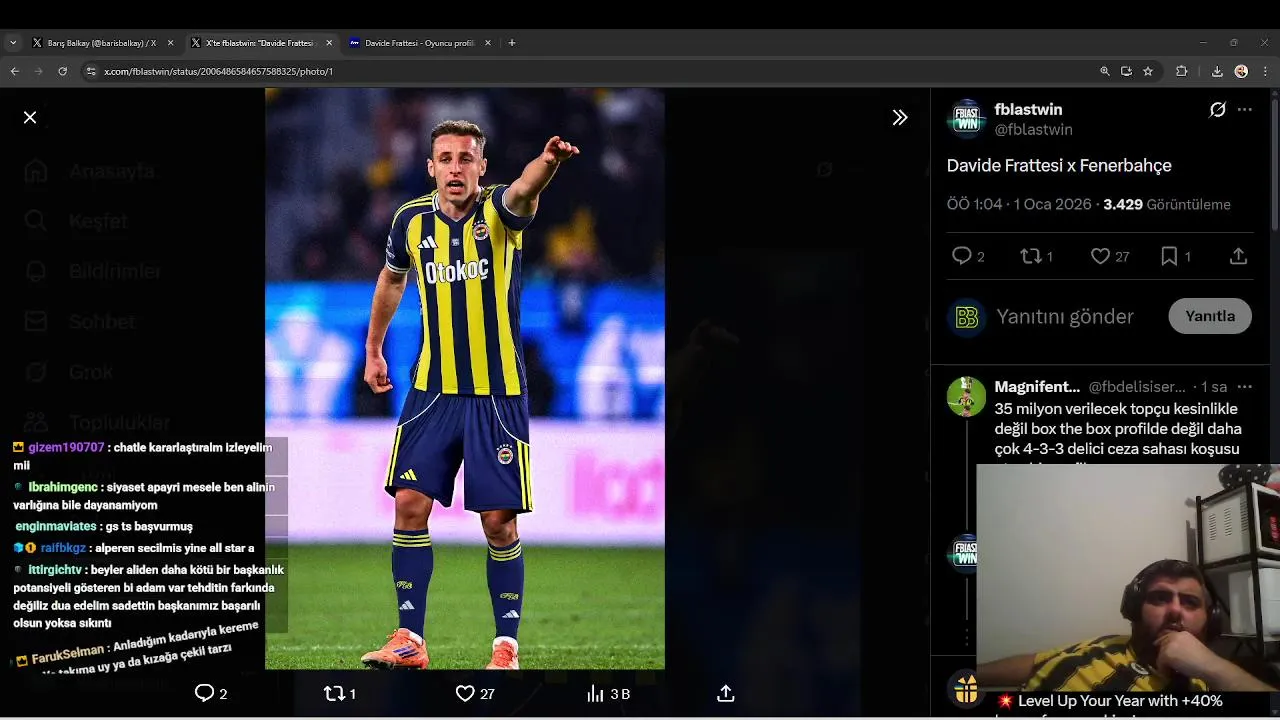This screenshot has height=720, width=1280.
Task: Click share icon in tweet side panel
Action: pos(1238,256)
